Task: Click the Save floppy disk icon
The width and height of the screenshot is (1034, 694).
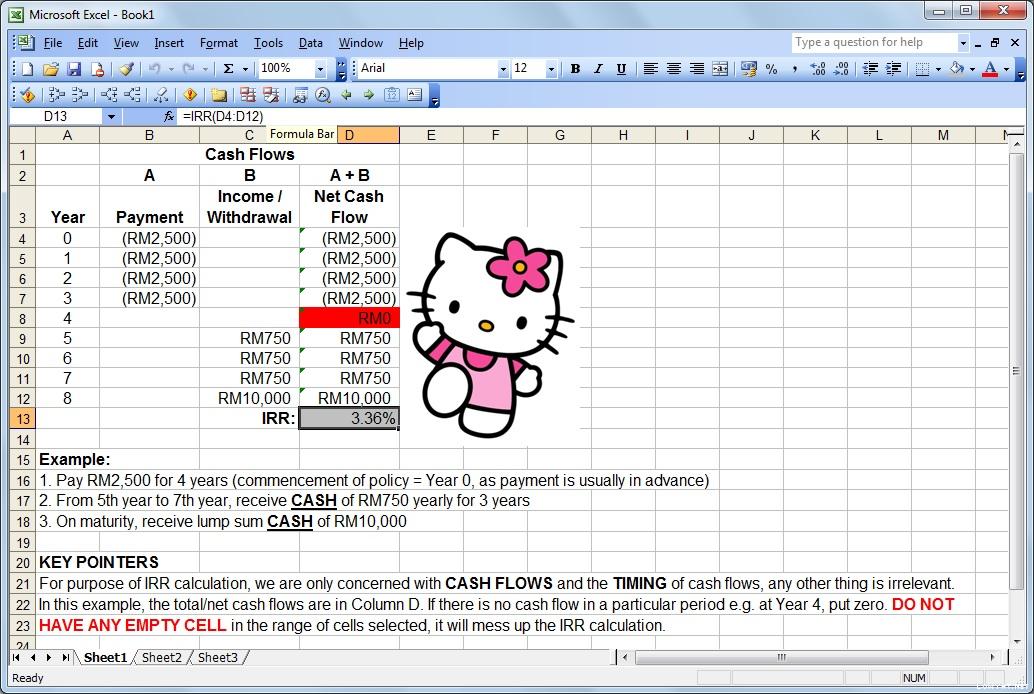Action: (74, 69)
